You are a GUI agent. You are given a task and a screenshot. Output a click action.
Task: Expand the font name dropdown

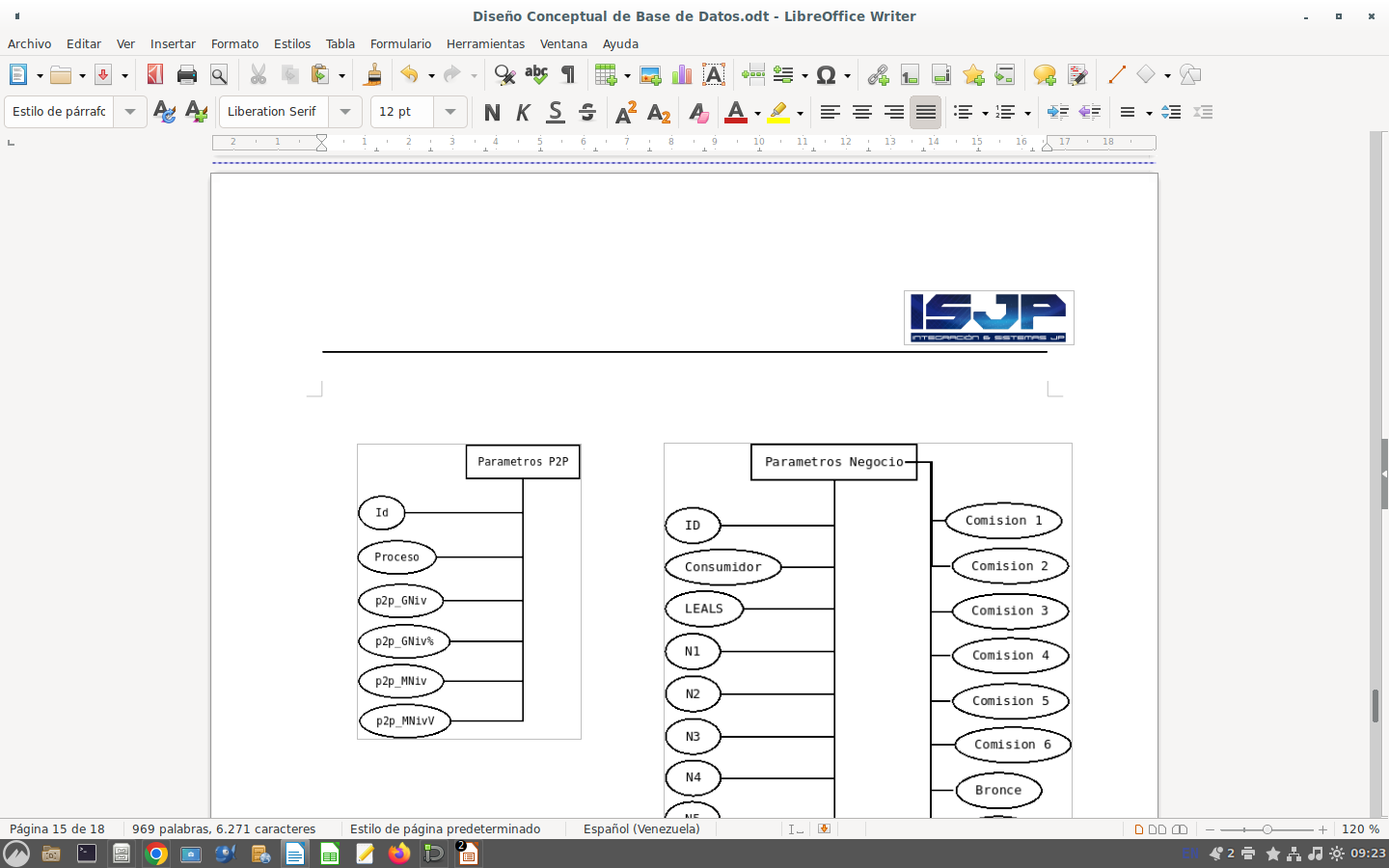[345, 112]
